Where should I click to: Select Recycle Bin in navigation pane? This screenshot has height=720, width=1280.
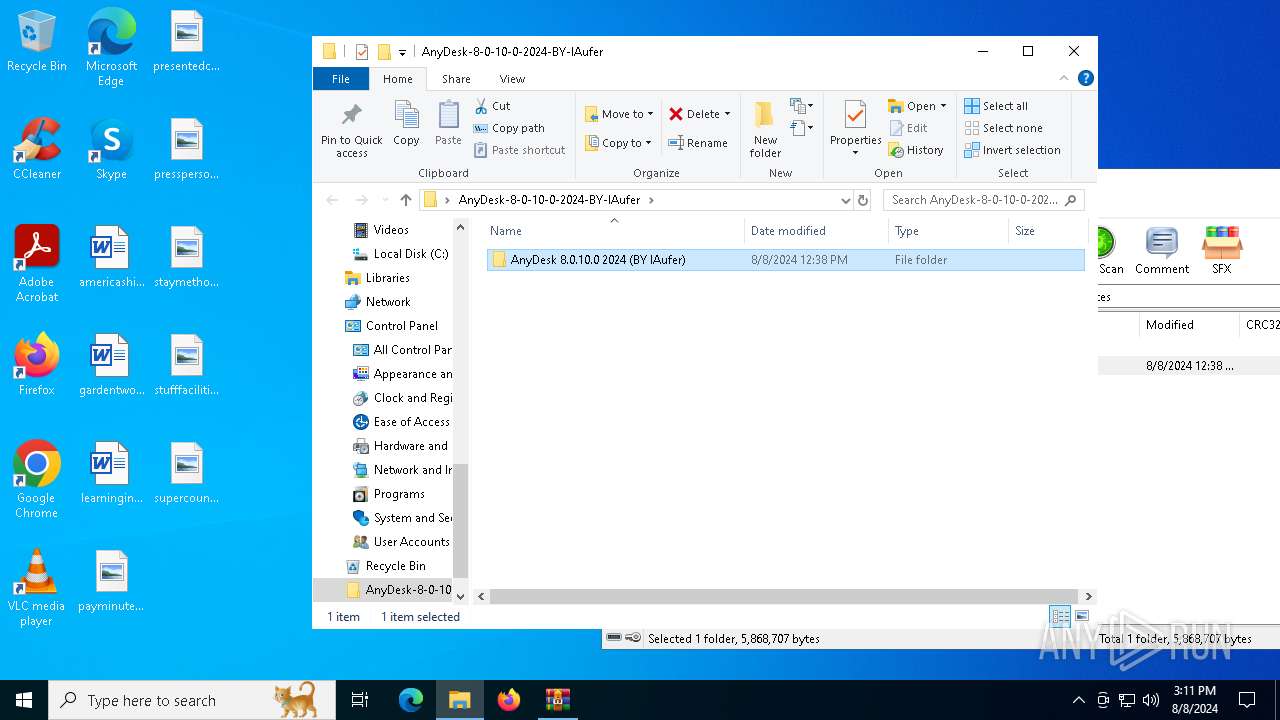[x=385, y=566]
